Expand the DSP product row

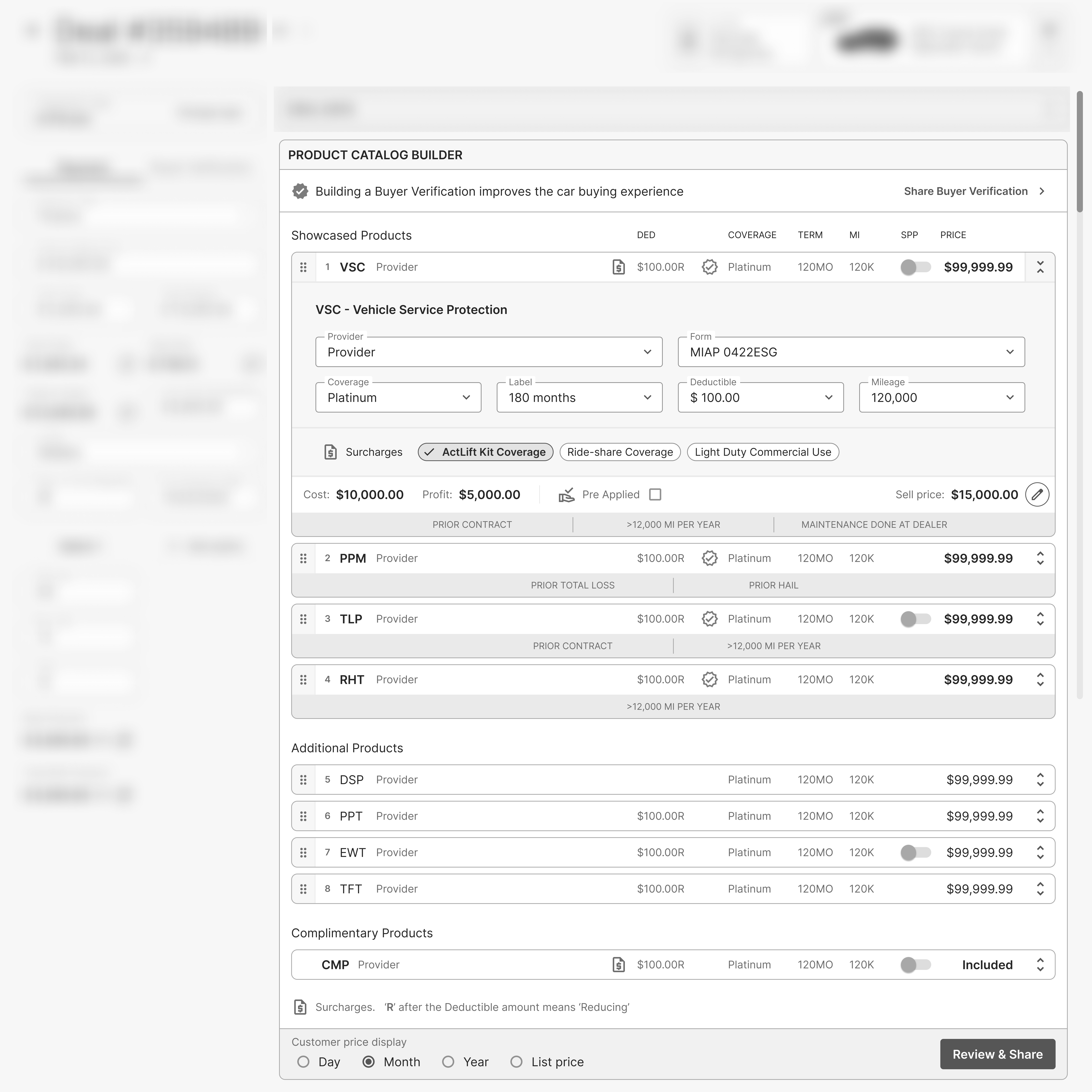pyautogui.click(x=1040, y=779)
